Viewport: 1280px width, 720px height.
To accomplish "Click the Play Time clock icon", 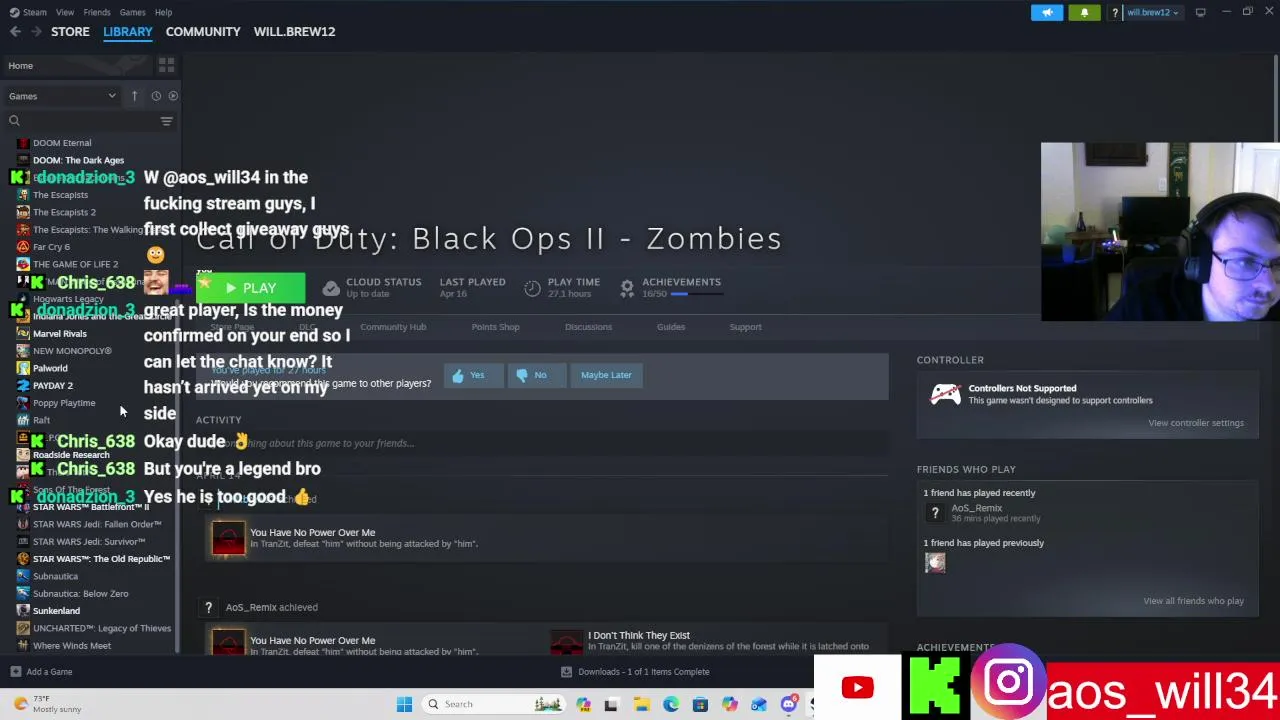I will click(x=532, y=288).
